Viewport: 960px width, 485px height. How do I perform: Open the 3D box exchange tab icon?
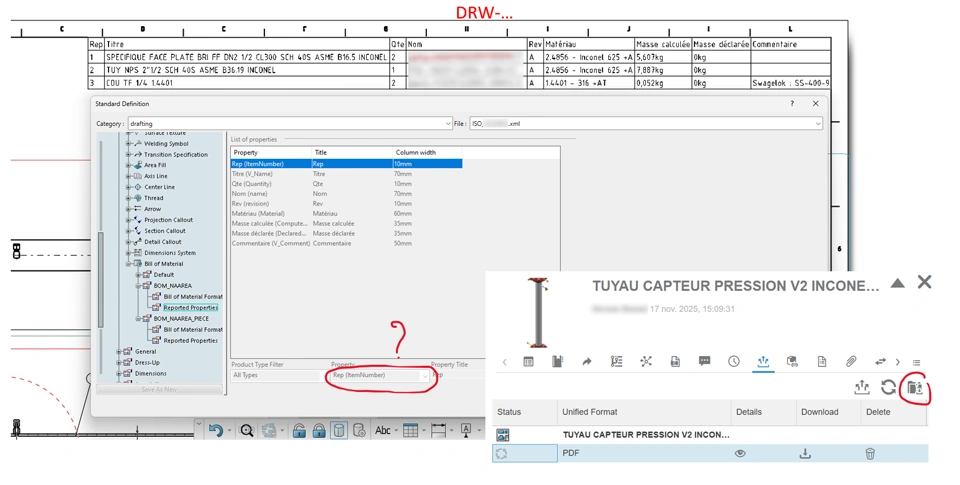pos(792,362)
